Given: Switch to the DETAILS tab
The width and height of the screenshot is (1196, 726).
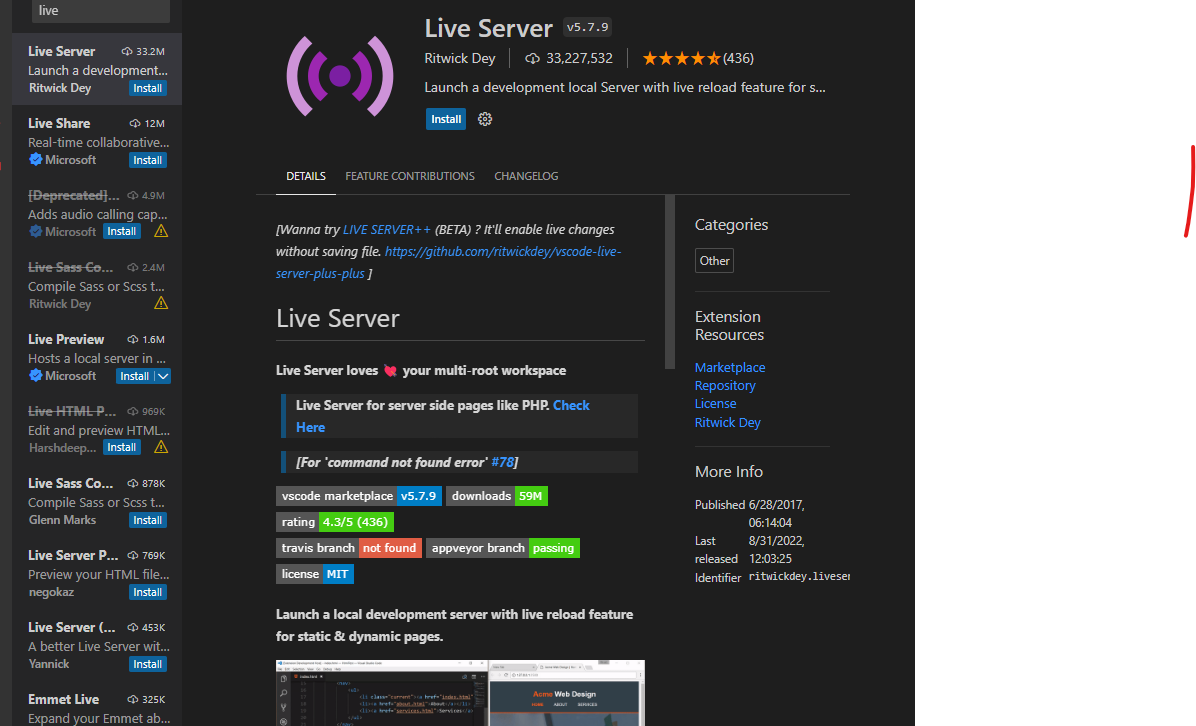Looking at the screenshot, I should click(306, 176).
